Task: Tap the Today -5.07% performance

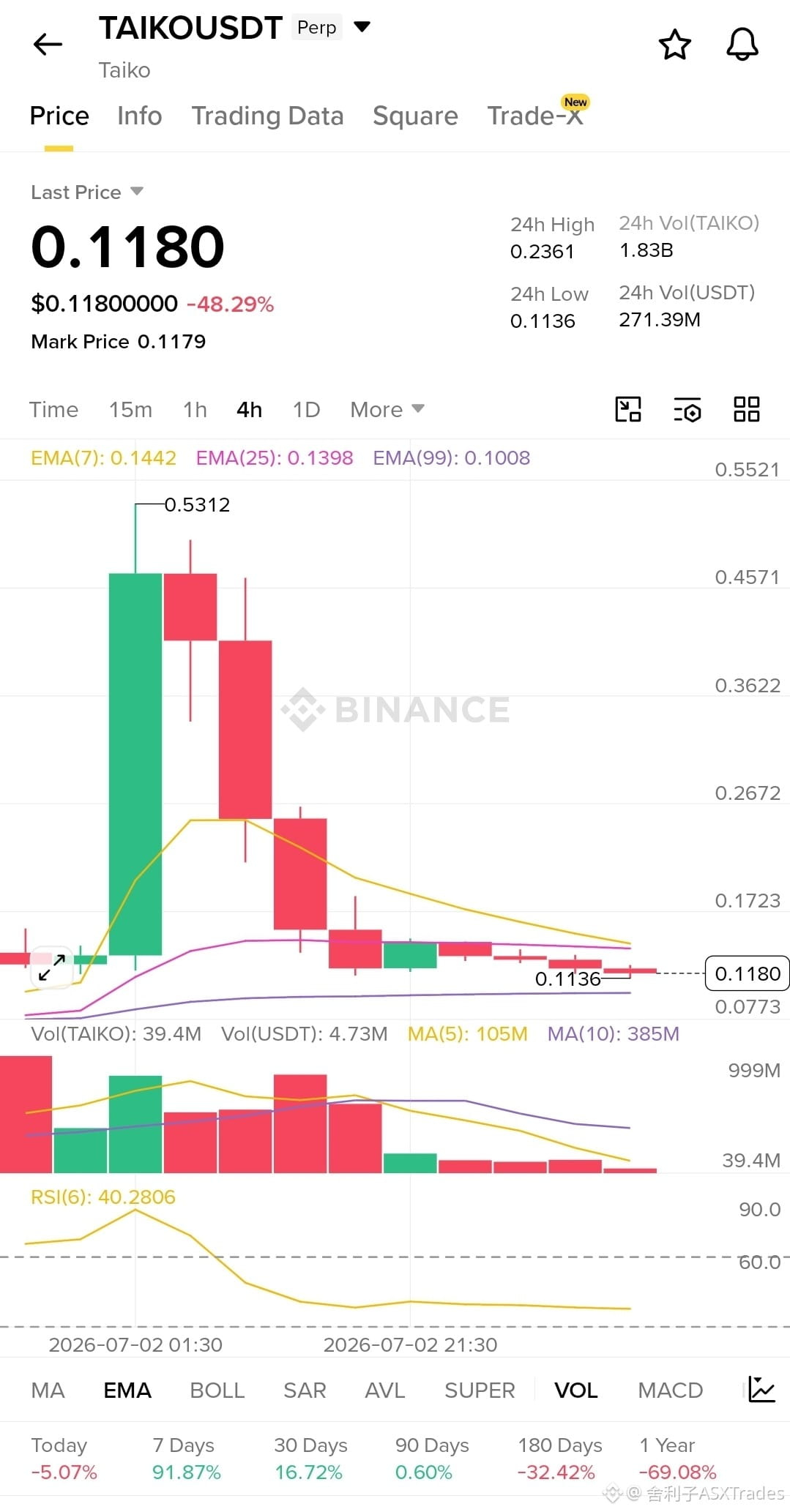Action: (x=64, y=1459)
